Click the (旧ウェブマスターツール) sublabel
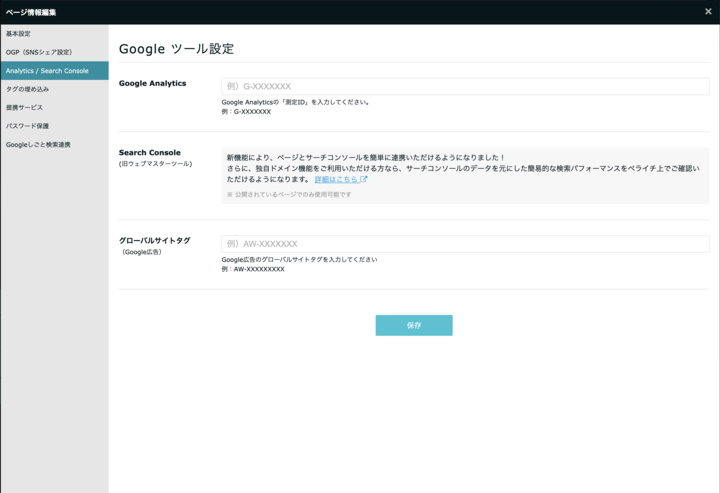 coord(155,164)
